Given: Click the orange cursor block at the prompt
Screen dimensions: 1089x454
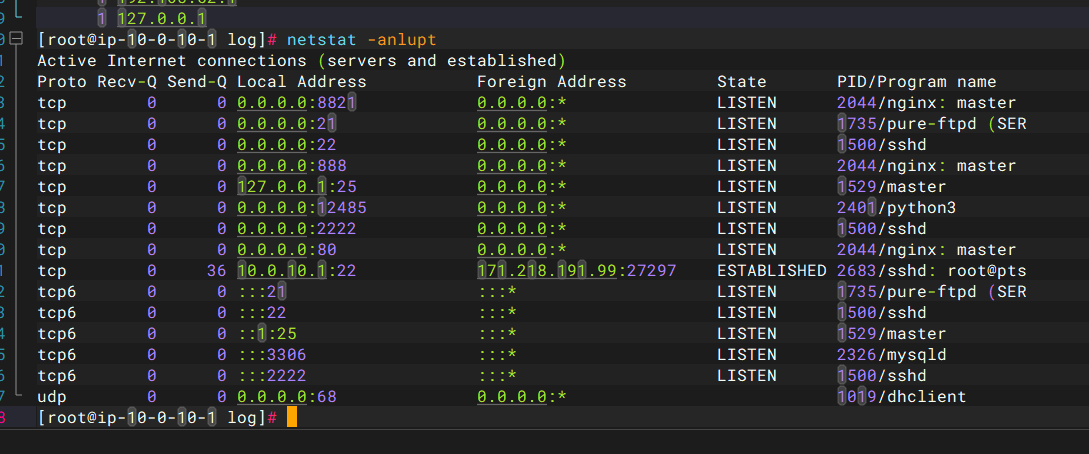Looking at the screenshot, I should click(292, 417).
